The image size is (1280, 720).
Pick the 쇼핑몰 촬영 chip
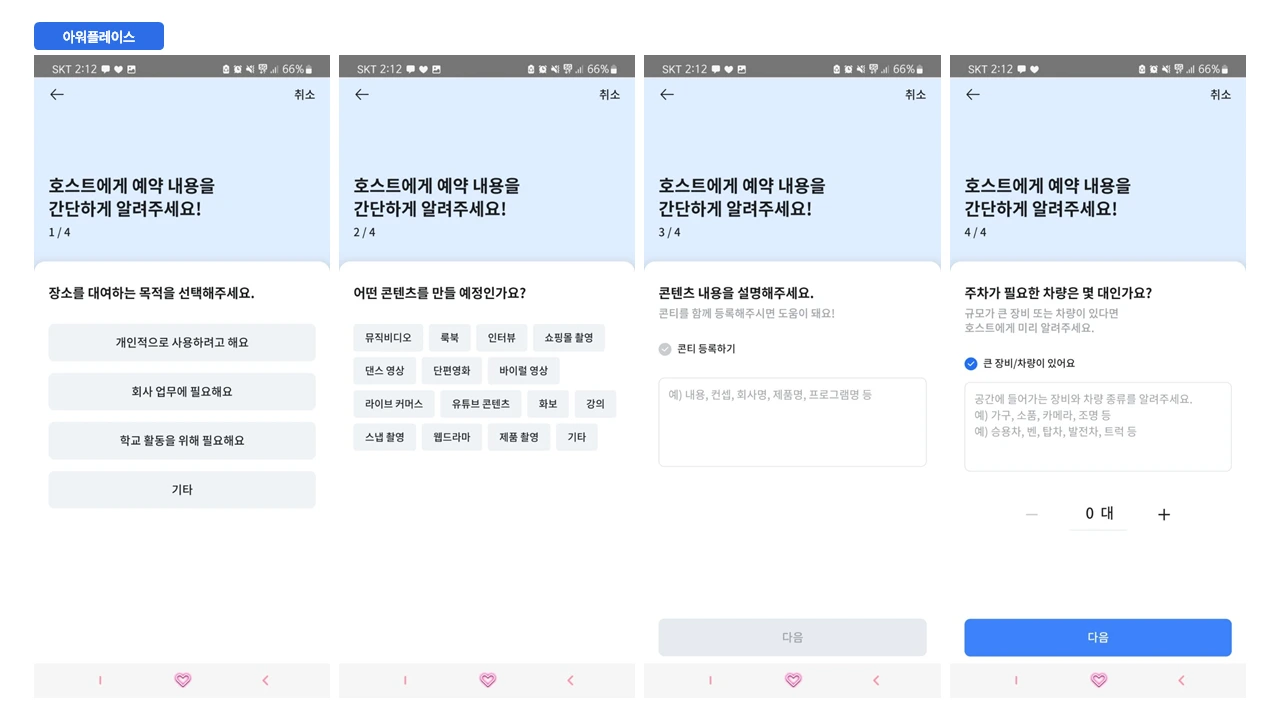[568, 338]
